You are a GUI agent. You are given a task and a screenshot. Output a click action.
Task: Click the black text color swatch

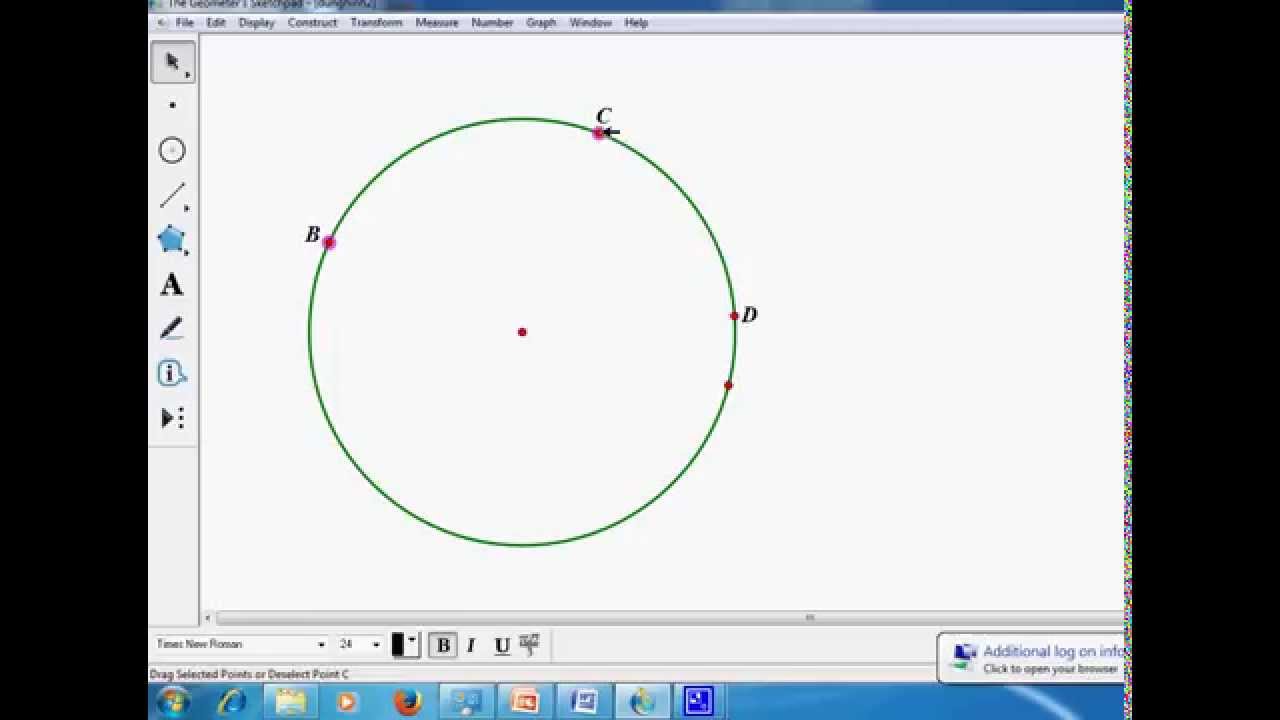[x=398, y=645]
